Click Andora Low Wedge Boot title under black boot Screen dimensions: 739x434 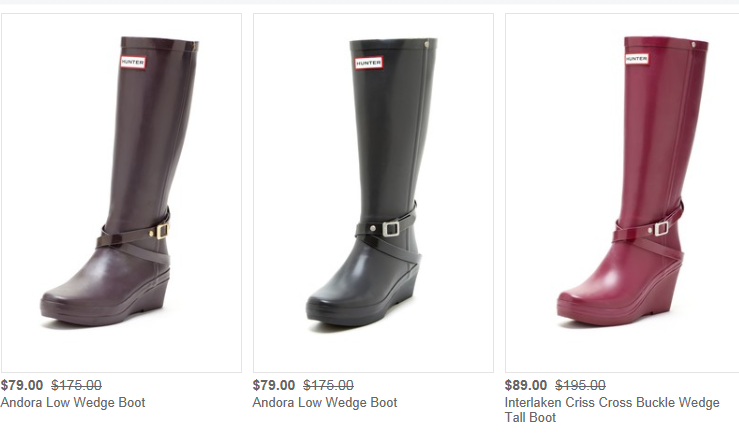(x=325, y=402)
